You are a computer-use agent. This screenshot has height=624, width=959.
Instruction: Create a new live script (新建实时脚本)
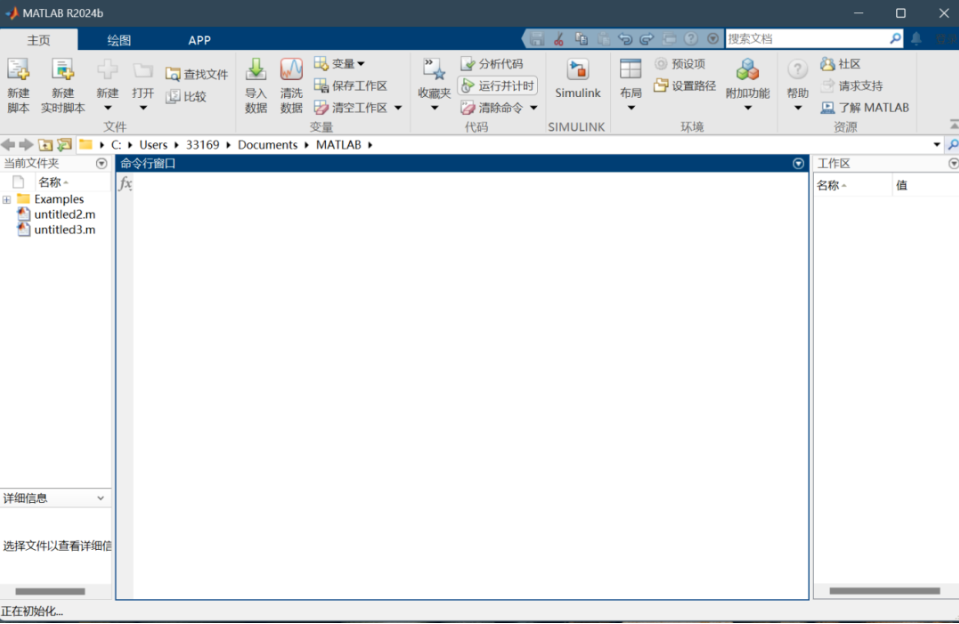(63, 86)
